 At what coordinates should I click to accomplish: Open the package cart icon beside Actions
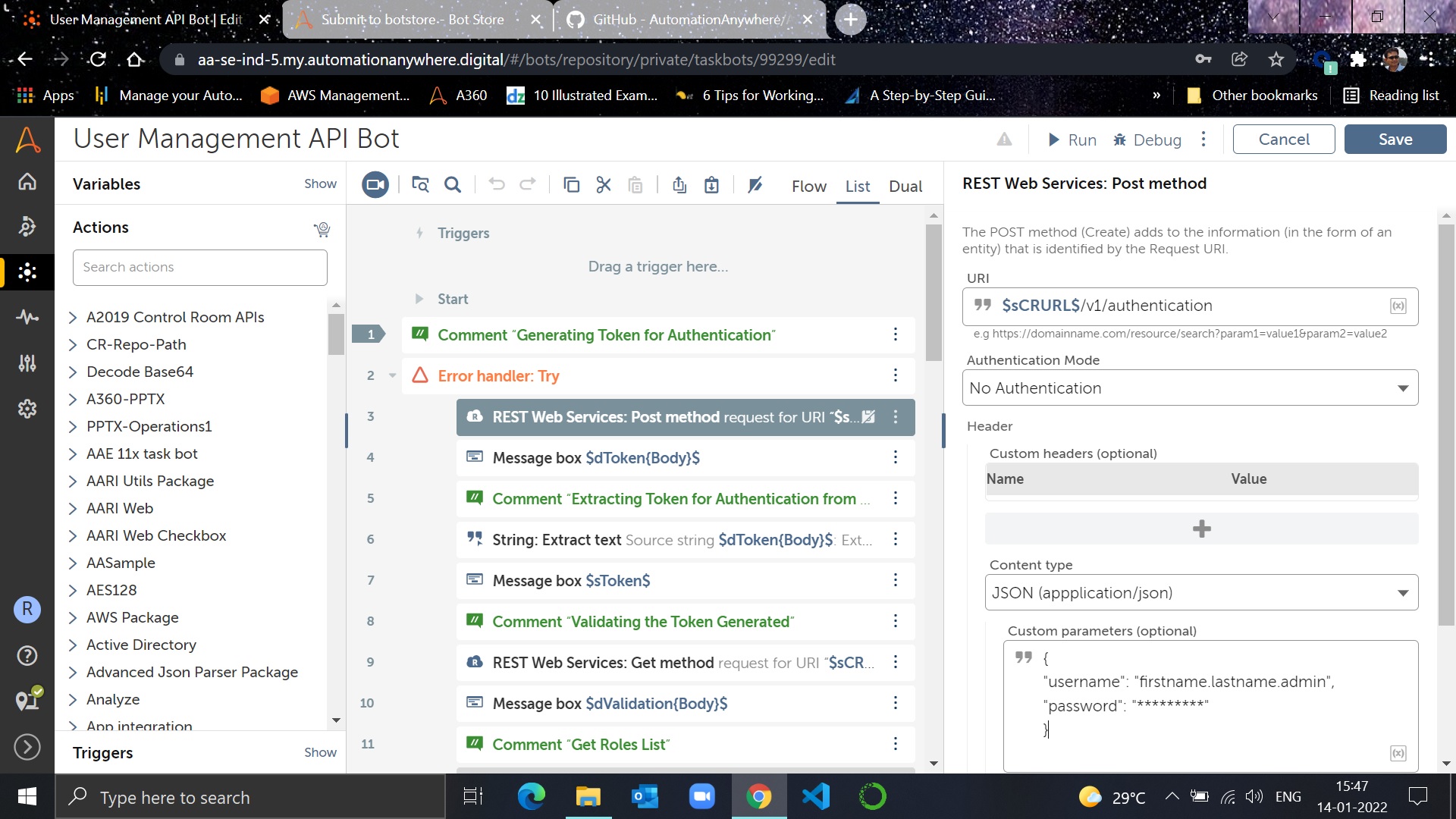tap(322, 229)
